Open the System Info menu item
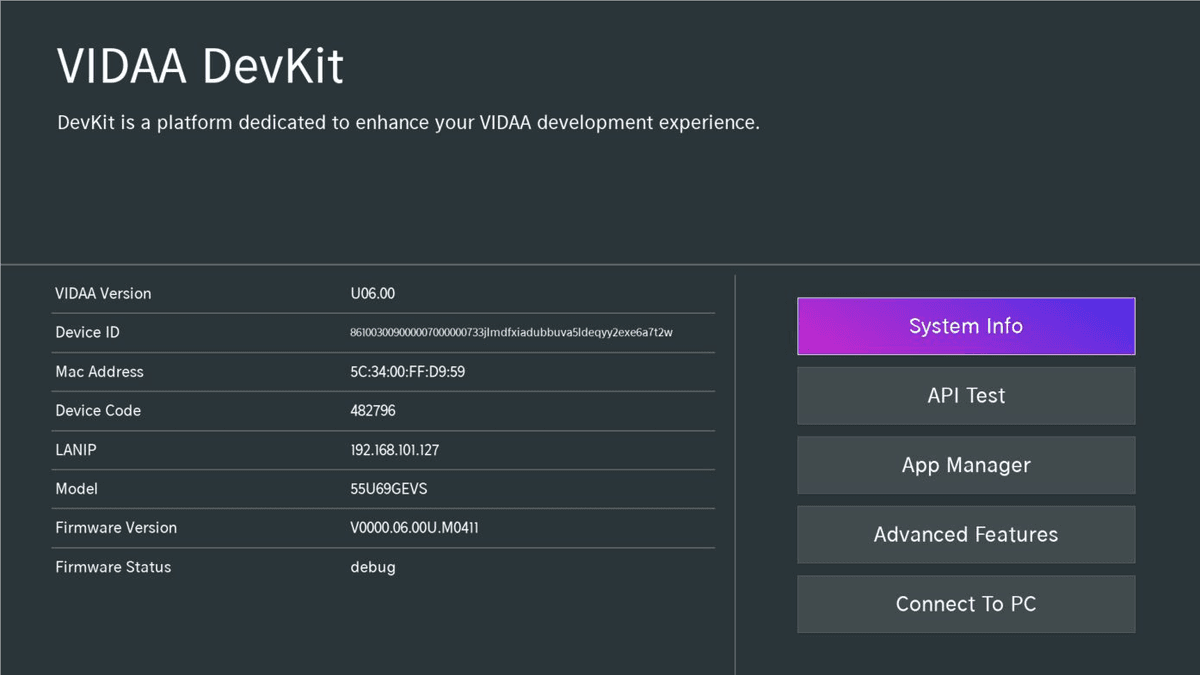Viewport: 1200px width, 675px height. coord(965,326)
